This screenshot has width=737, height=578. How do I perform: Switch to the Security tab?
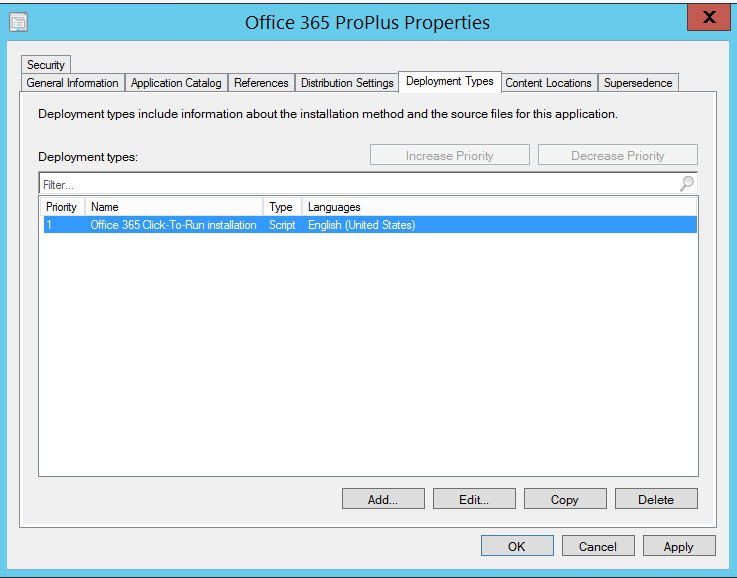coord(46,65)
